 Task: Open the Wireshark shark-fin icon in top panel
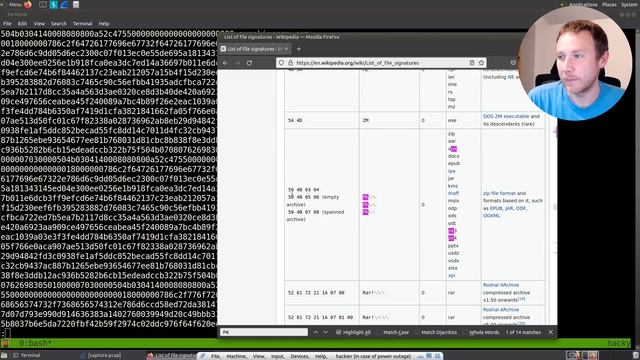point(64,4)
